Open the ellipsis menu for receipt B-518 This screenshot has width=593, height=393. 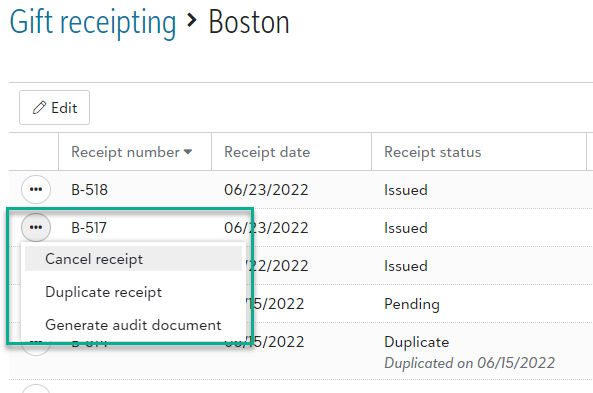pos(36,190)
